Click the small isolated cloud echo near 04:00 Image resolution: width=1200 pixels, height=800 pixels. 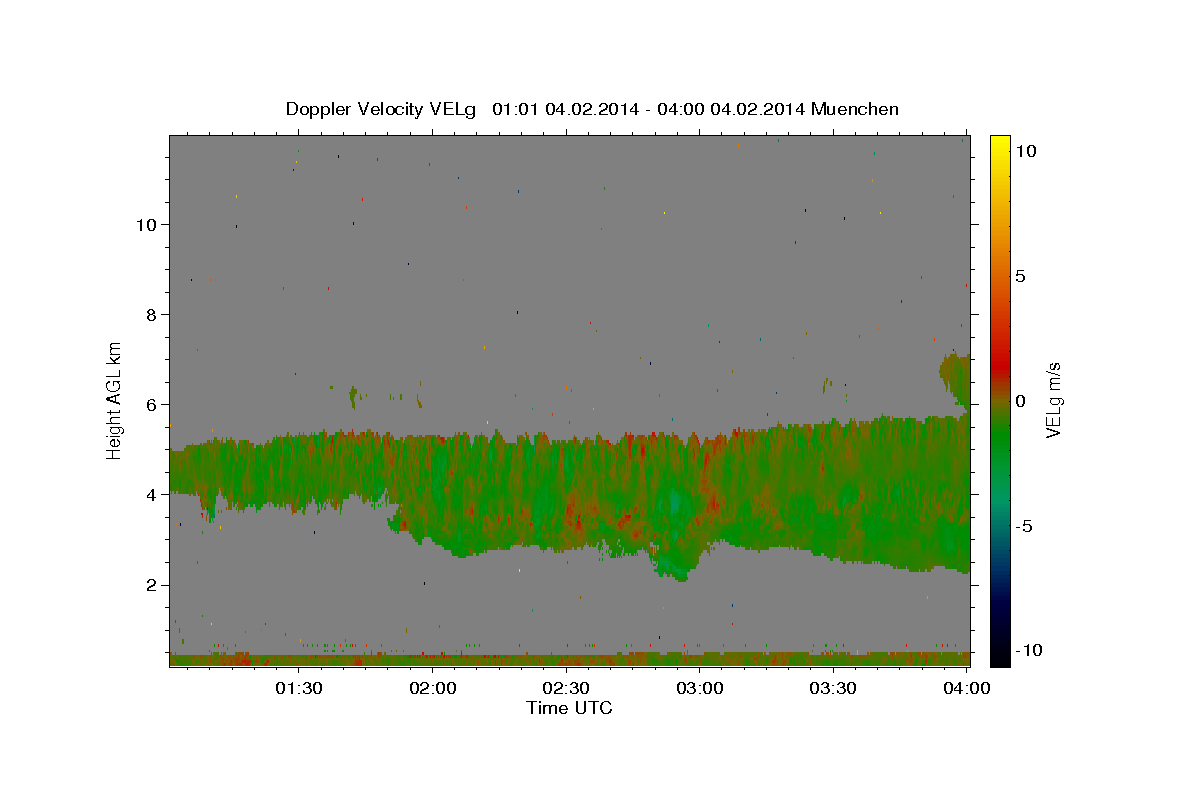(x=955, y=379)
